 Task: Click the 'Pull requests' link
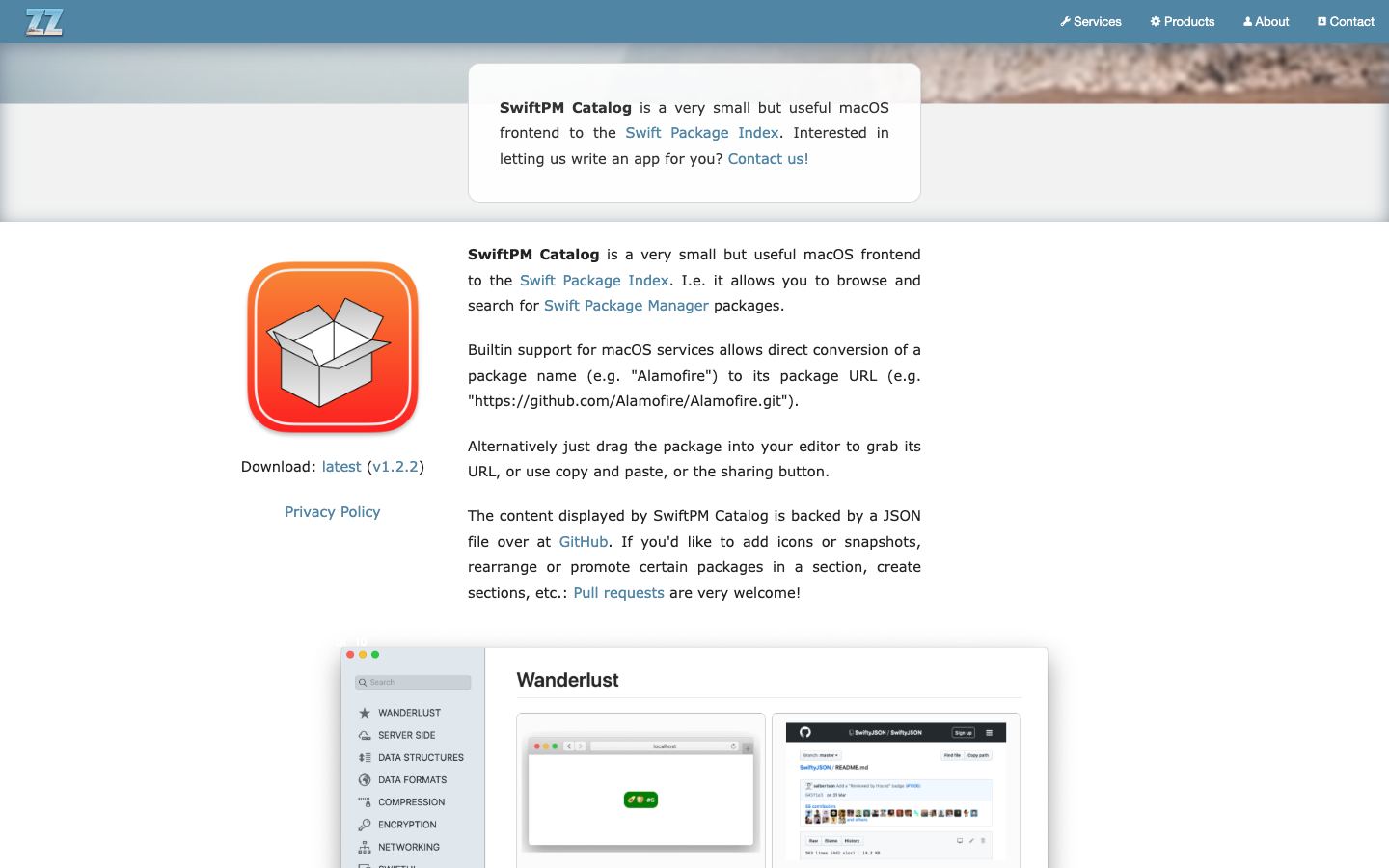[618, 593]
